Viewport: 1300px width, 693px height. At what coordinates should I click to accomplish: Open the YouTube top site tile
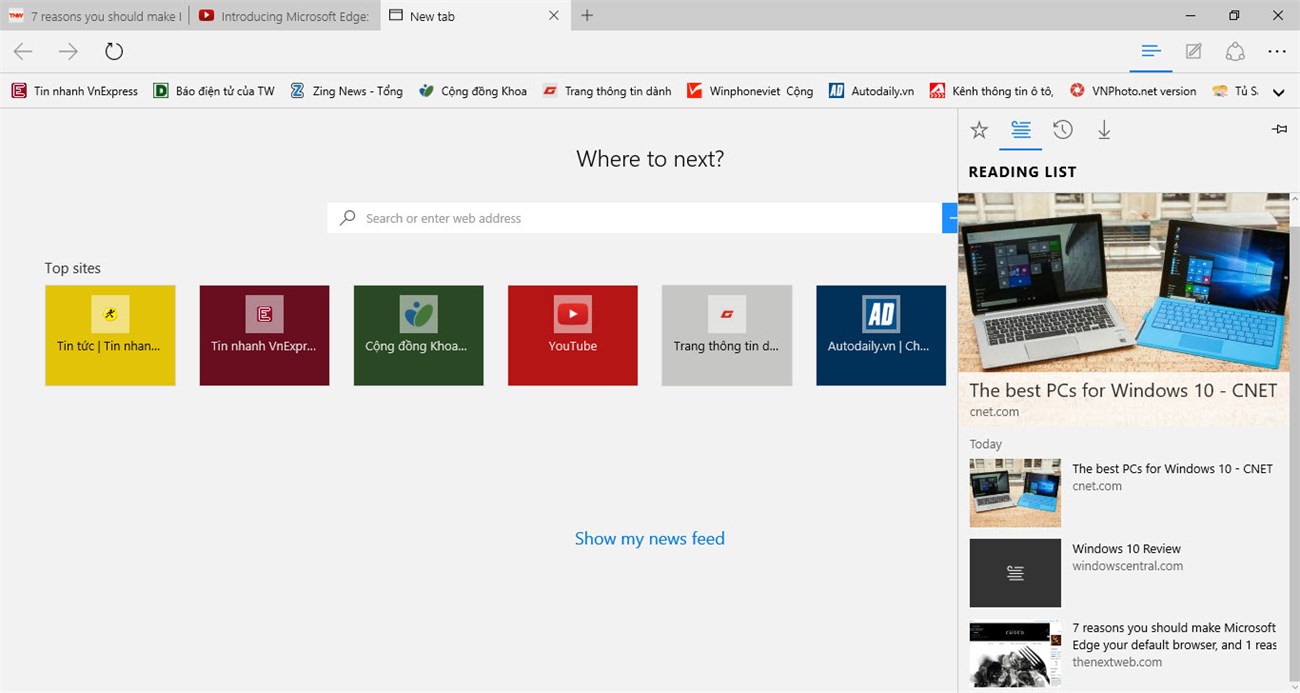click(573, 335)
